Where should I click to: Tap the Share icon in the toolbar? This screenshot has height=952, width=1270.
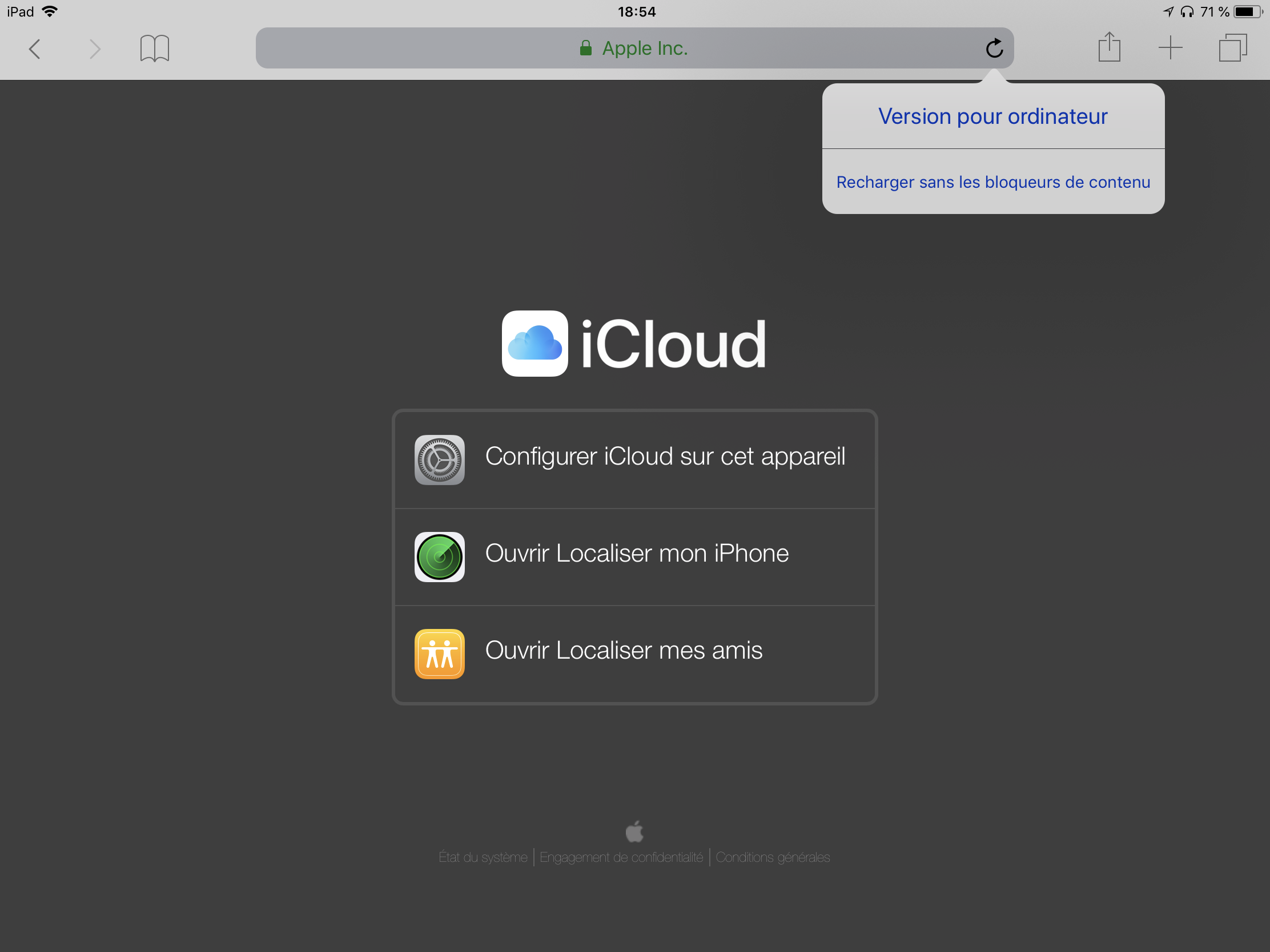[1109, 48]
